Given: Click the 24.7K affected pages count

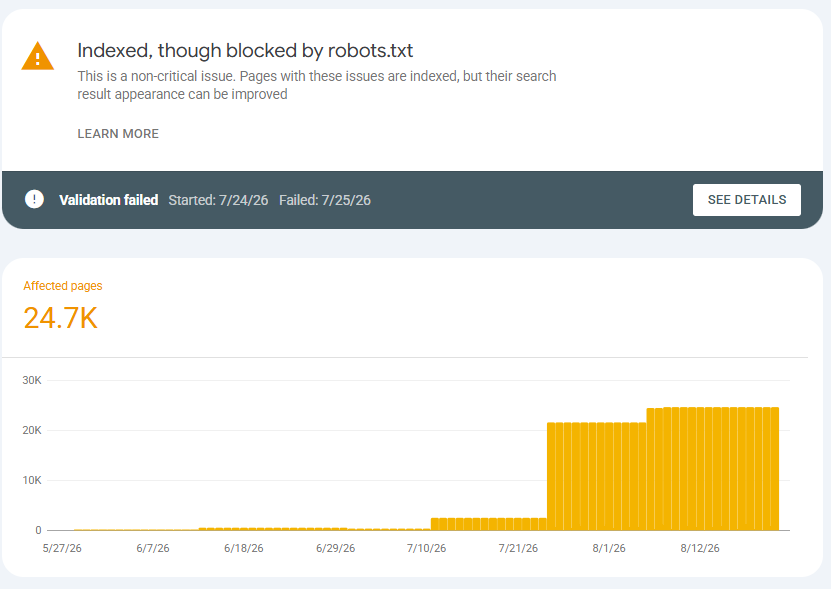Looking at the screenshot, I should pyautogui.click(x=60, y=318).
